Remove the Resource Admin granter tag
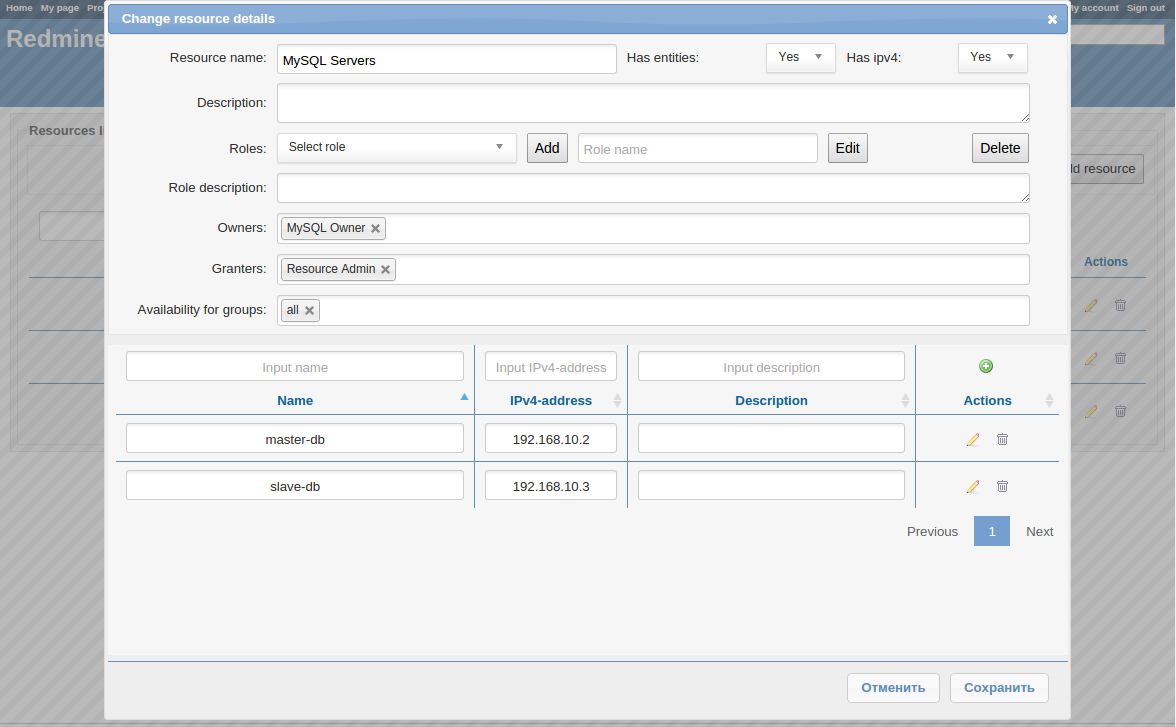The width and height of the screenshot is (1176, 727). pyautogui.click(x=386, y=269)
